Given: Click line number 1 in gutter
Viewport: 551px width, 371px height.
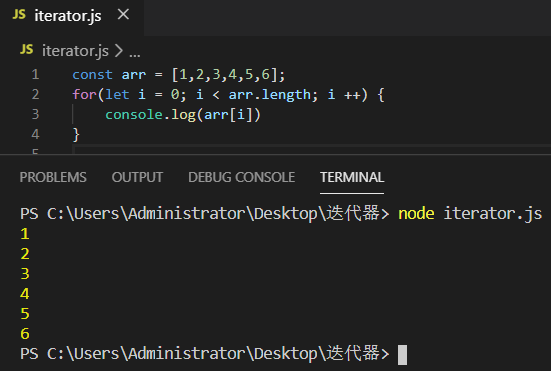Looking at the screenshot, I should [x=35, y=74].
